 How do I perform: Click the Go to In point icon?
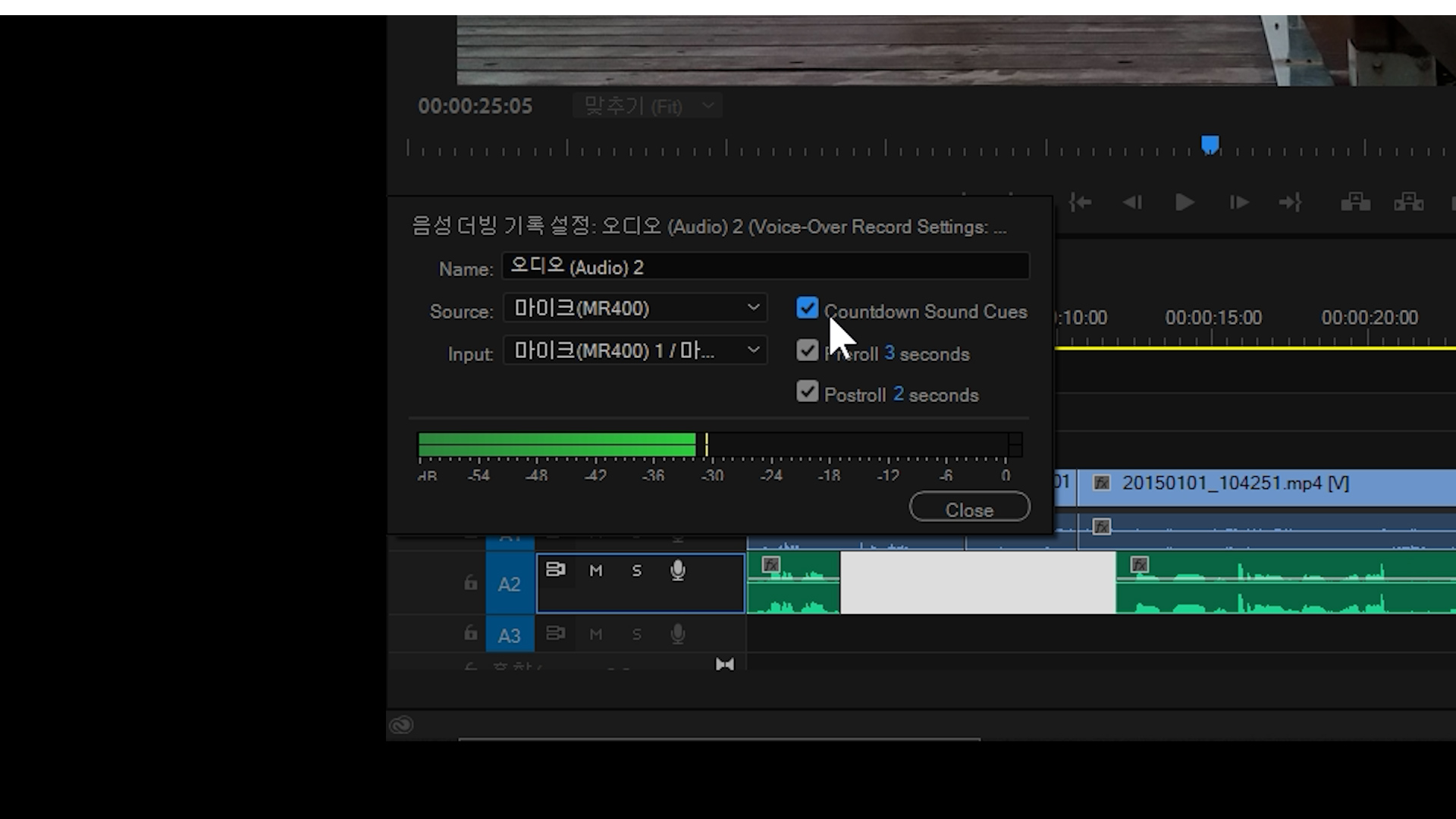1080,202
